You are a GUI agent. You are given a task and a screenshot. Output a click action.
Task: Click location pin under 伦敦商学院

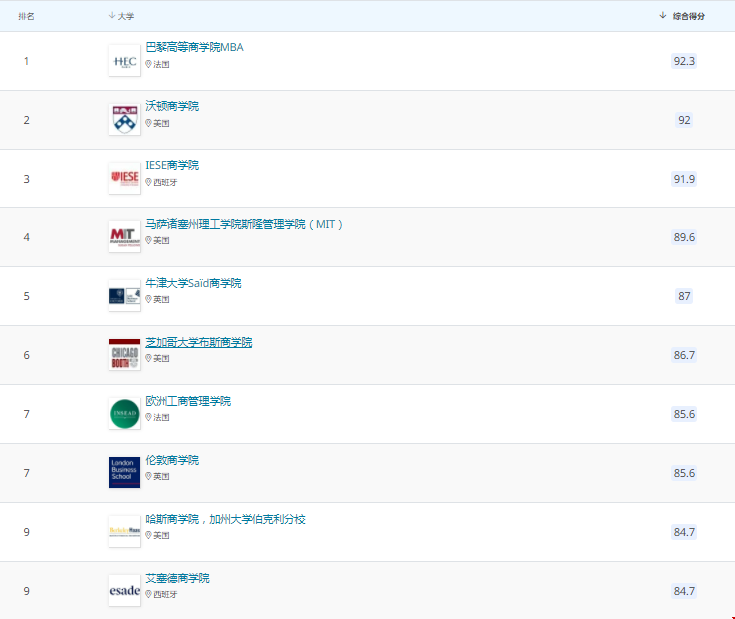[x=148, y=476]
